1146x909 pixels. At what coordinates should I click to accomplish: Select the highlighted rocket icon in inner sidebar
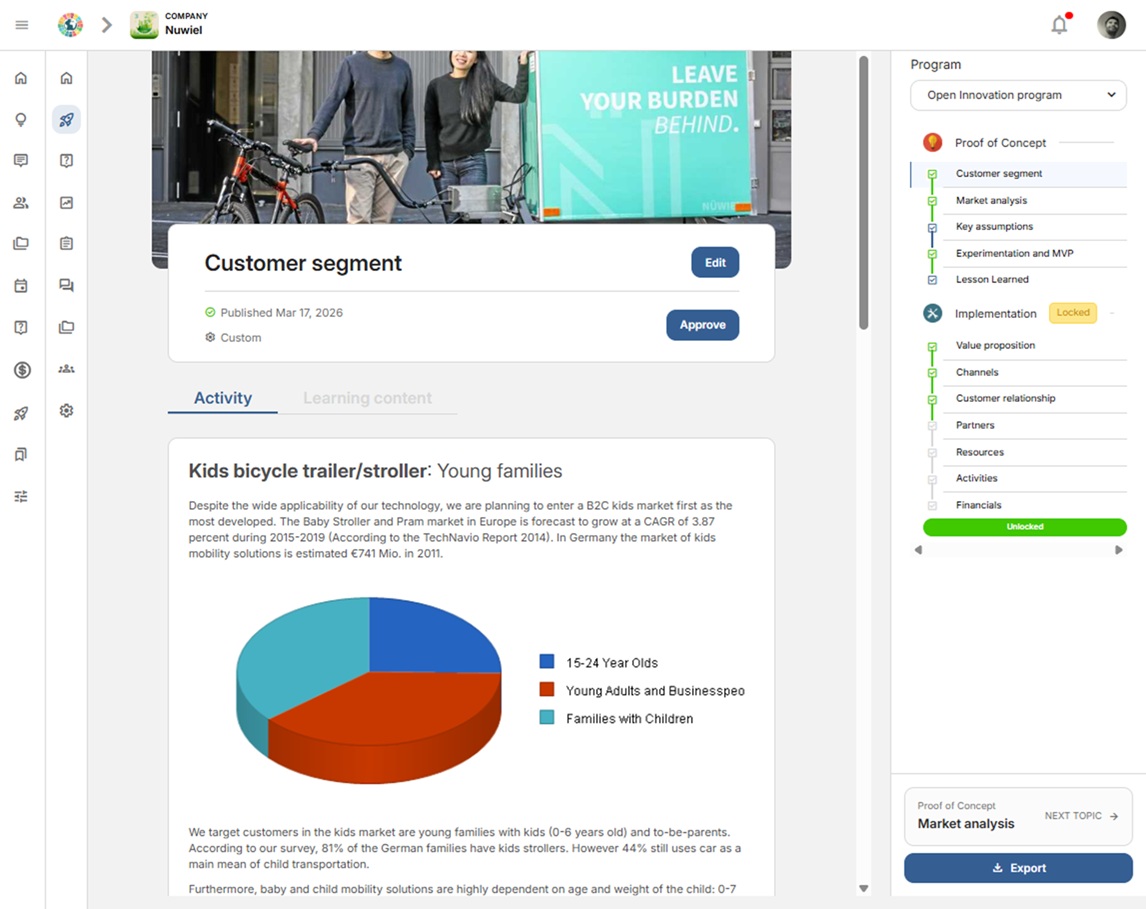[x=66, y=120]
